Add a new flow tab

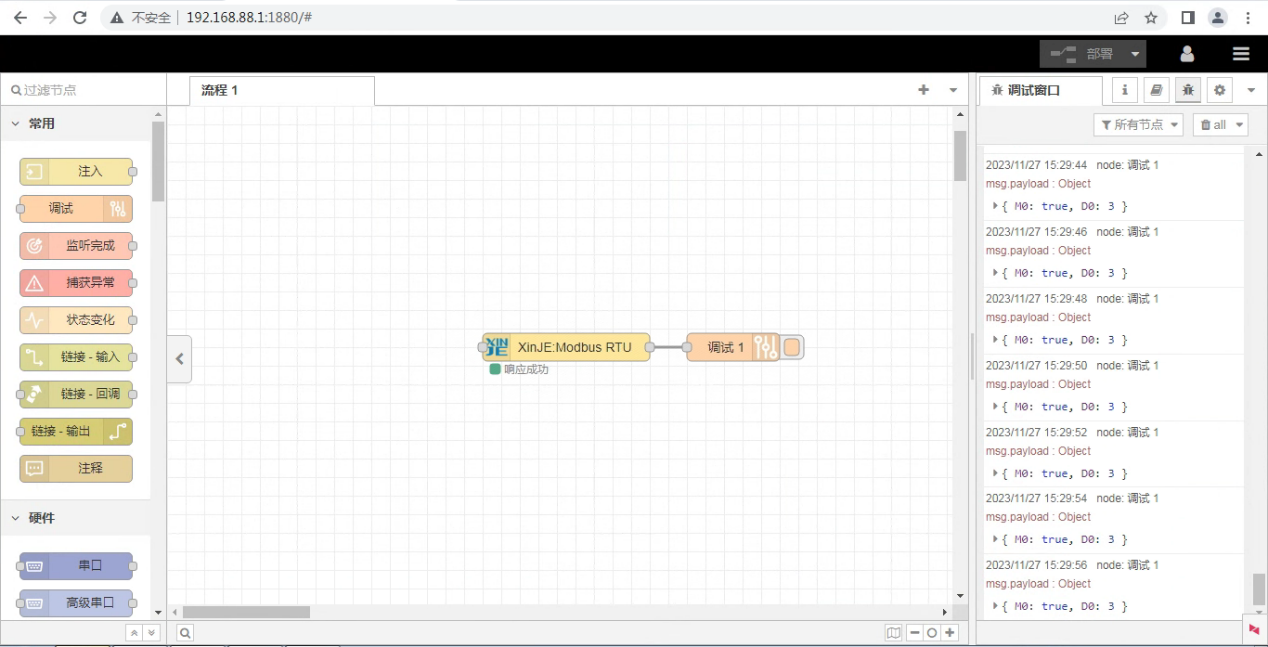924,90
